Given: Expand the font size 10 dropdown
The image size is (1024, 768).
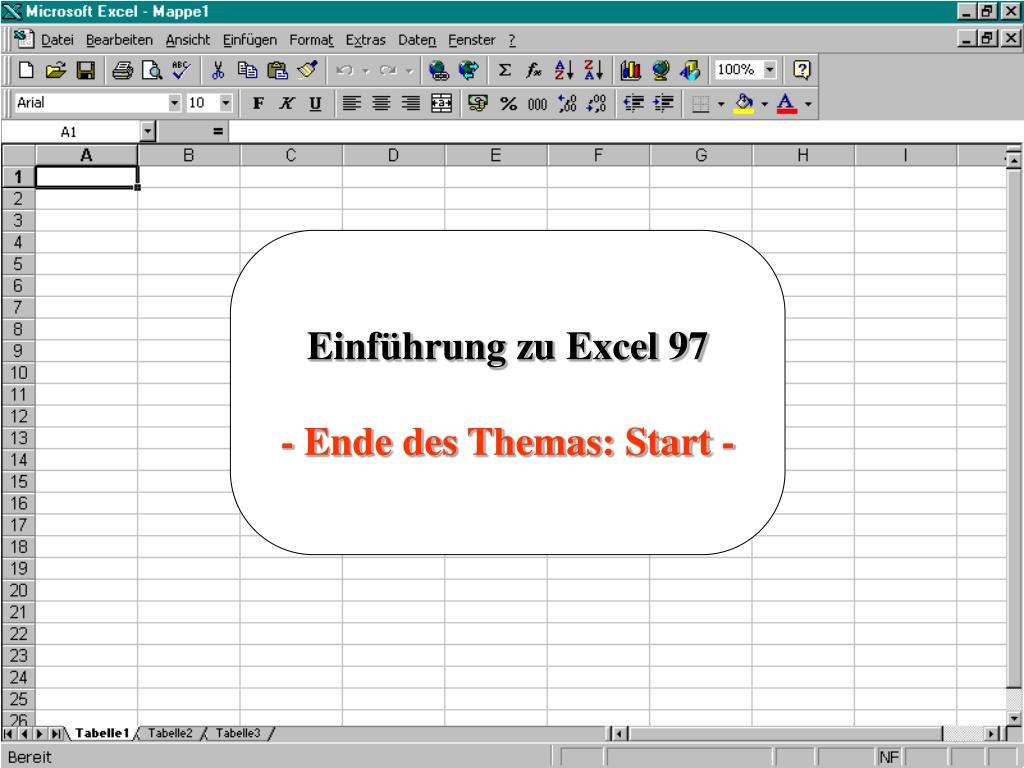Looking at the screenshot, I should [226, 103].
